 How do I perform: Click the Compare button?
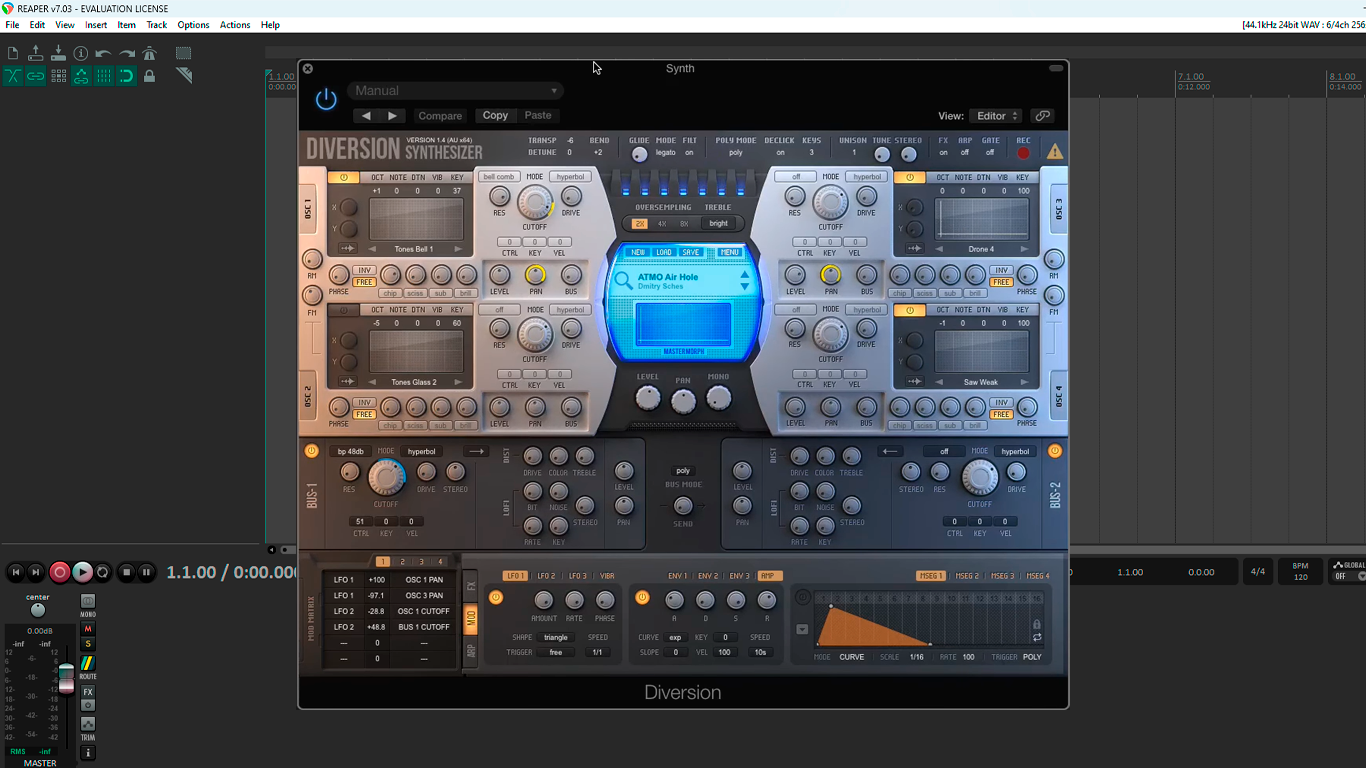(x=440, y=116)
